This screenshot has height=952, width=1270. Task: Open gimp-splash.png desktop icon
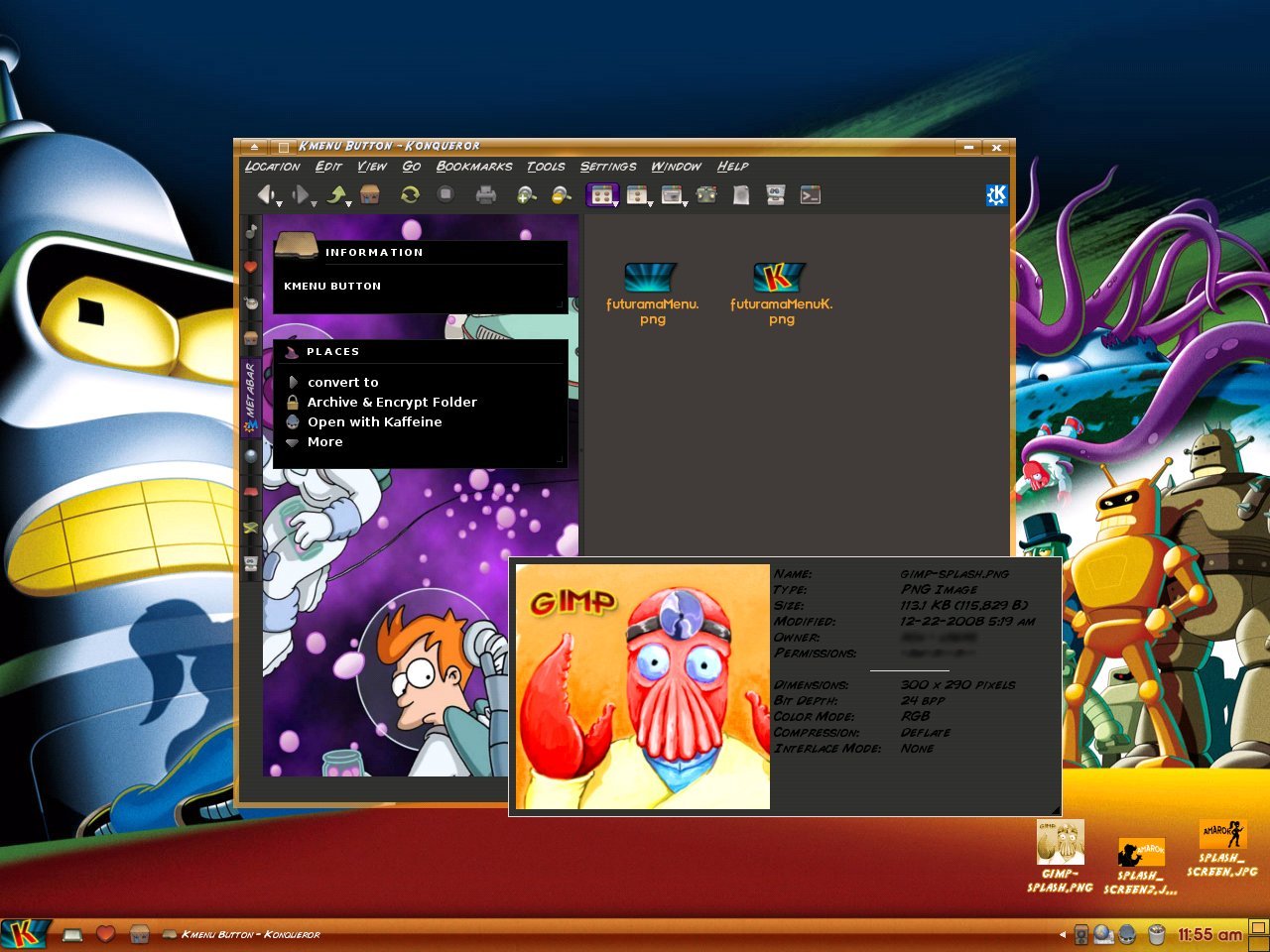pyautogui.click(x=1060, y=857)
